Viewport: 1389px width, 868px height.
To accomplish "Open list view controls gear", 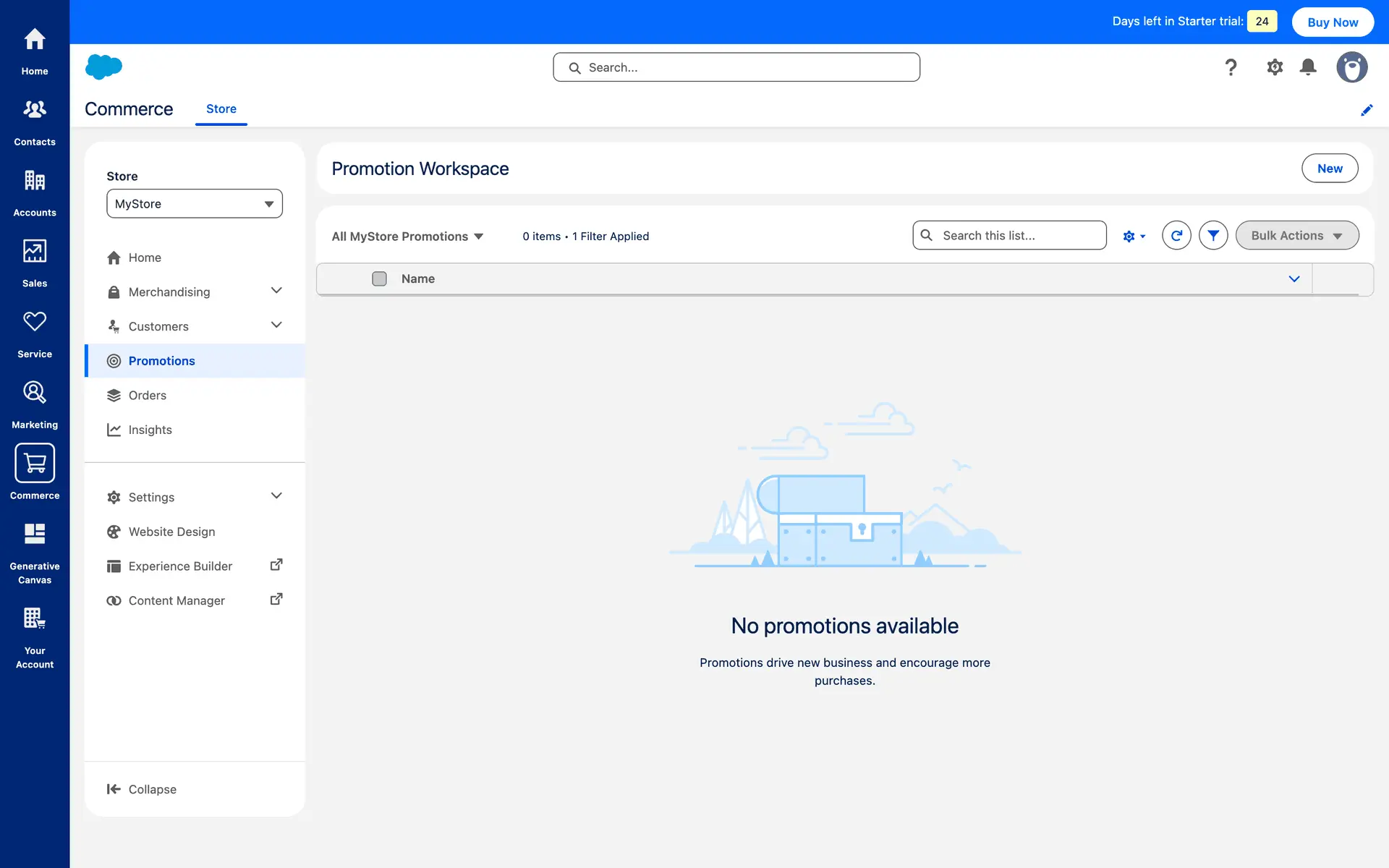I will coord(1134,237).
